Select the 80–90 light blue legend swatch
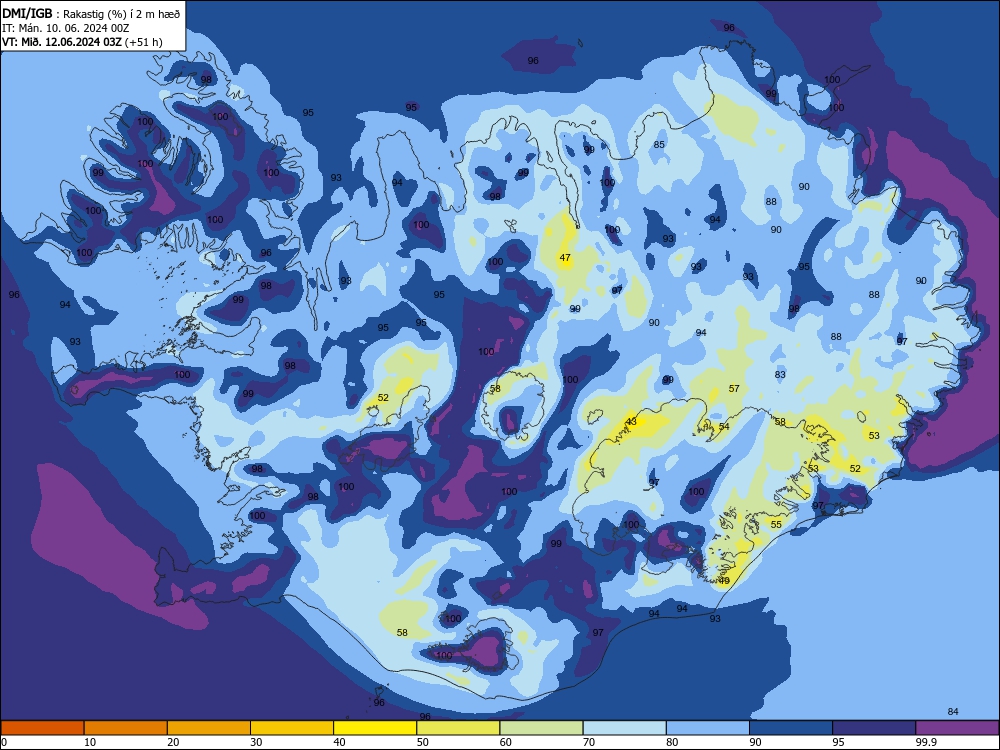Viewport: 1000px width, 750px height. pyautogui.click(x=708, y=728)
